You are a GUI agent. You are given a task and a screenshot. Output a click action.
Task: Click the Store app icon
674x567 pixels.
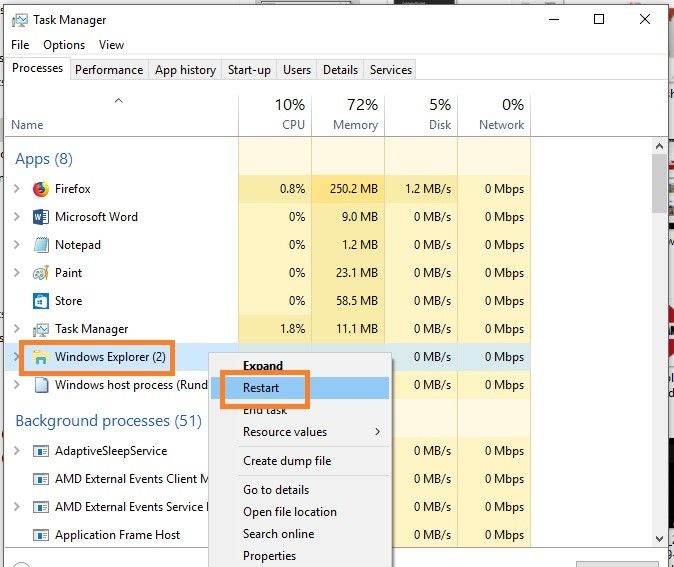41,301
